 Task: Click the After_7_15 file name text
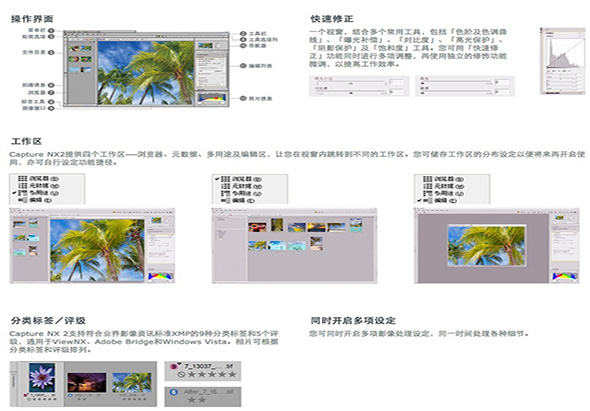pos(208,392)
